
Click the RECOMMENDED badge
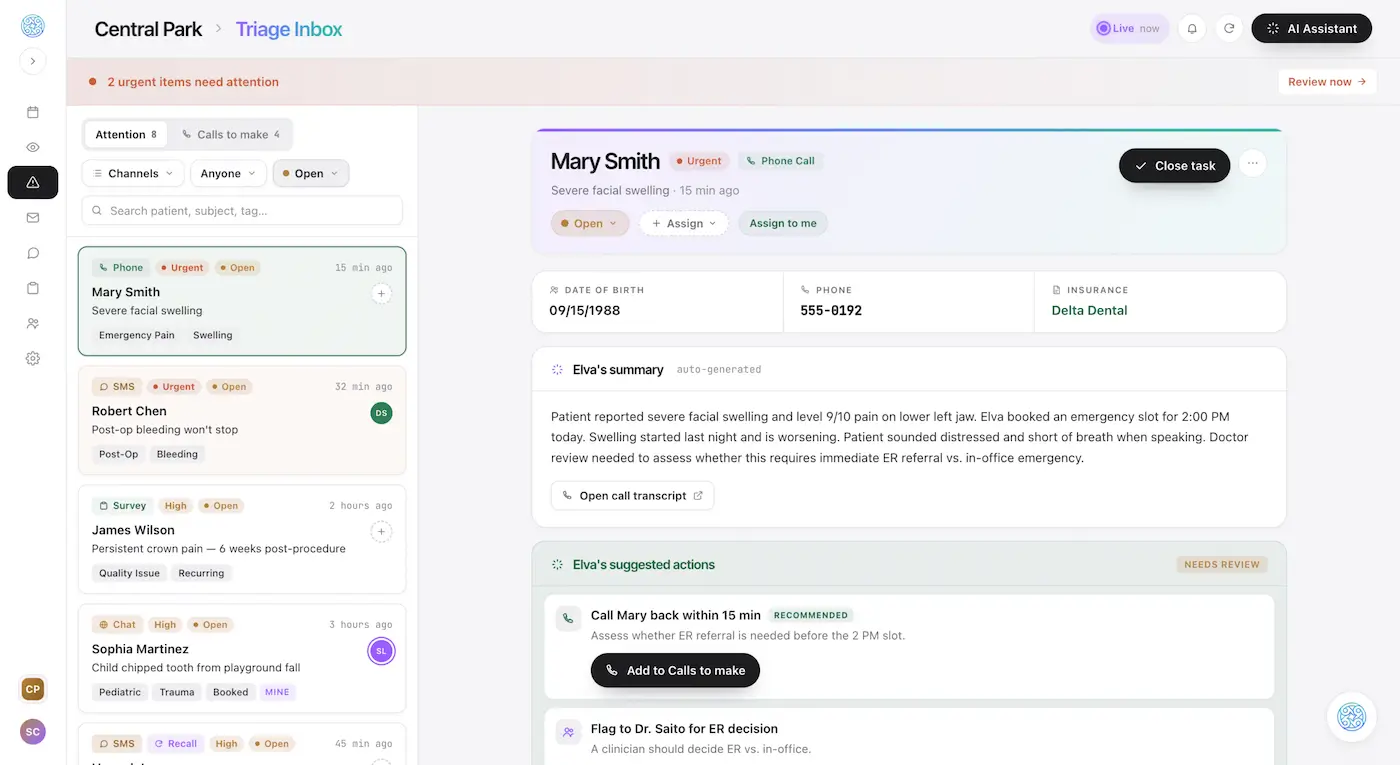coord(811,615)
